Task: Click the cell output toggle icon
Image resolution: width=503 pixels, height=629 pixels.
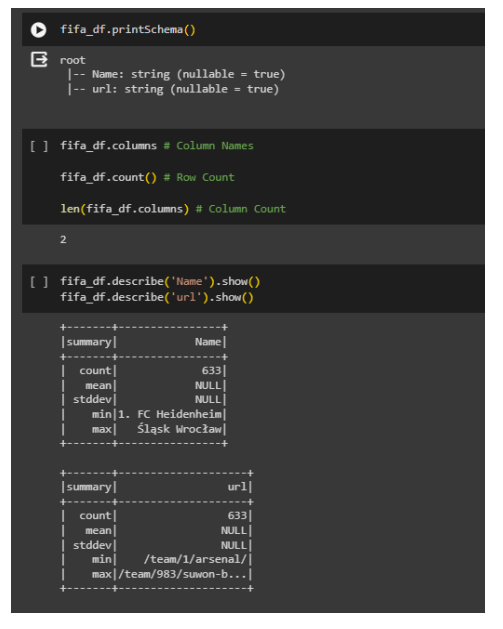Action: [39, 59]
